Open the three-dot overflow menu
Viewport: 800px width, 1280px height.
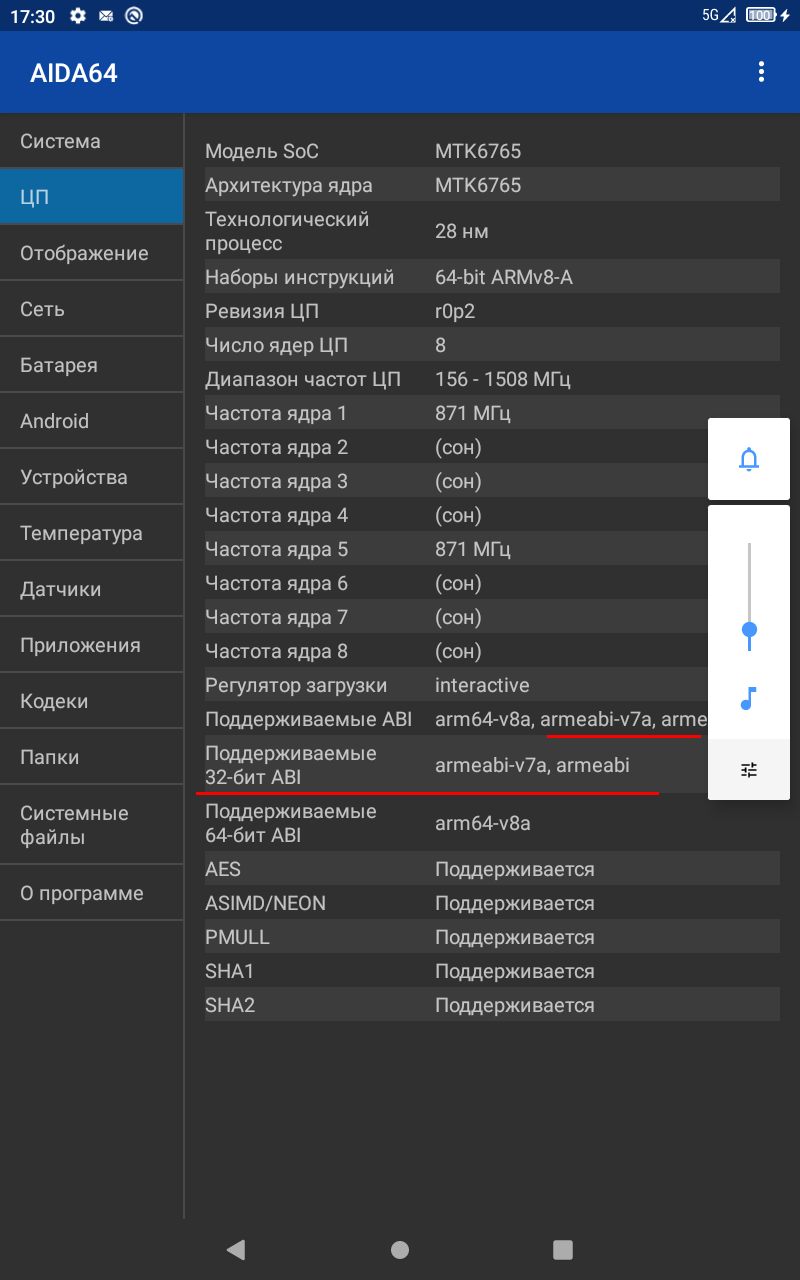pyautogui.click(x=761, y=72)
